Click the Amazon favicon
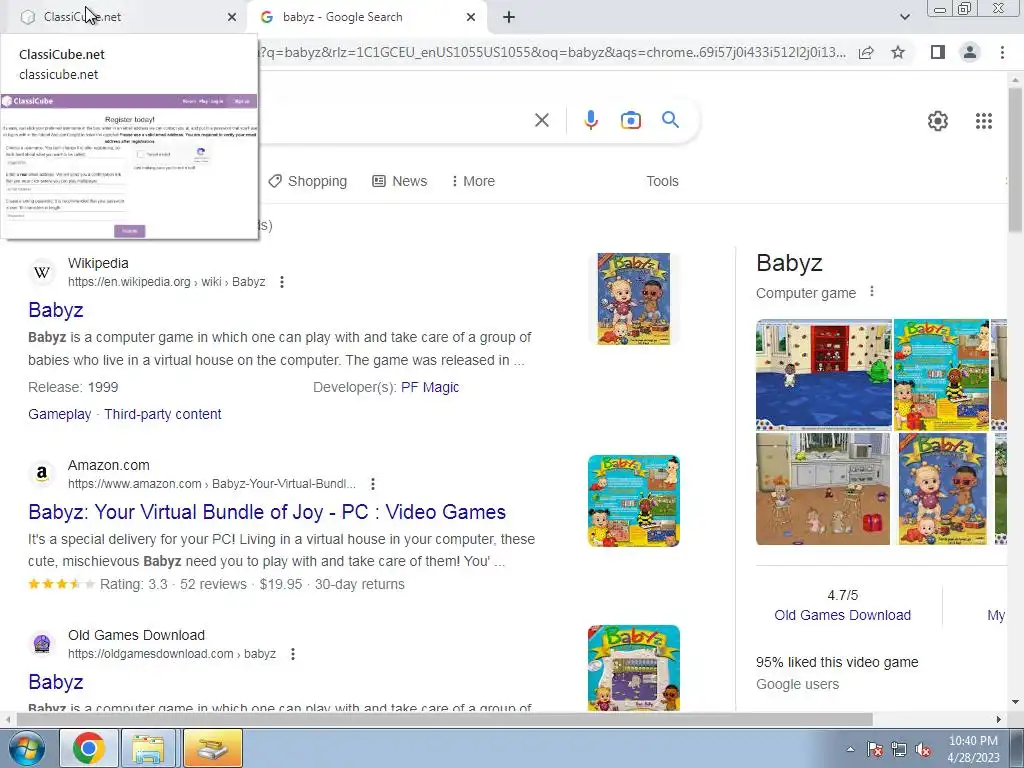The image size is (1024, 768). point(42,474)
